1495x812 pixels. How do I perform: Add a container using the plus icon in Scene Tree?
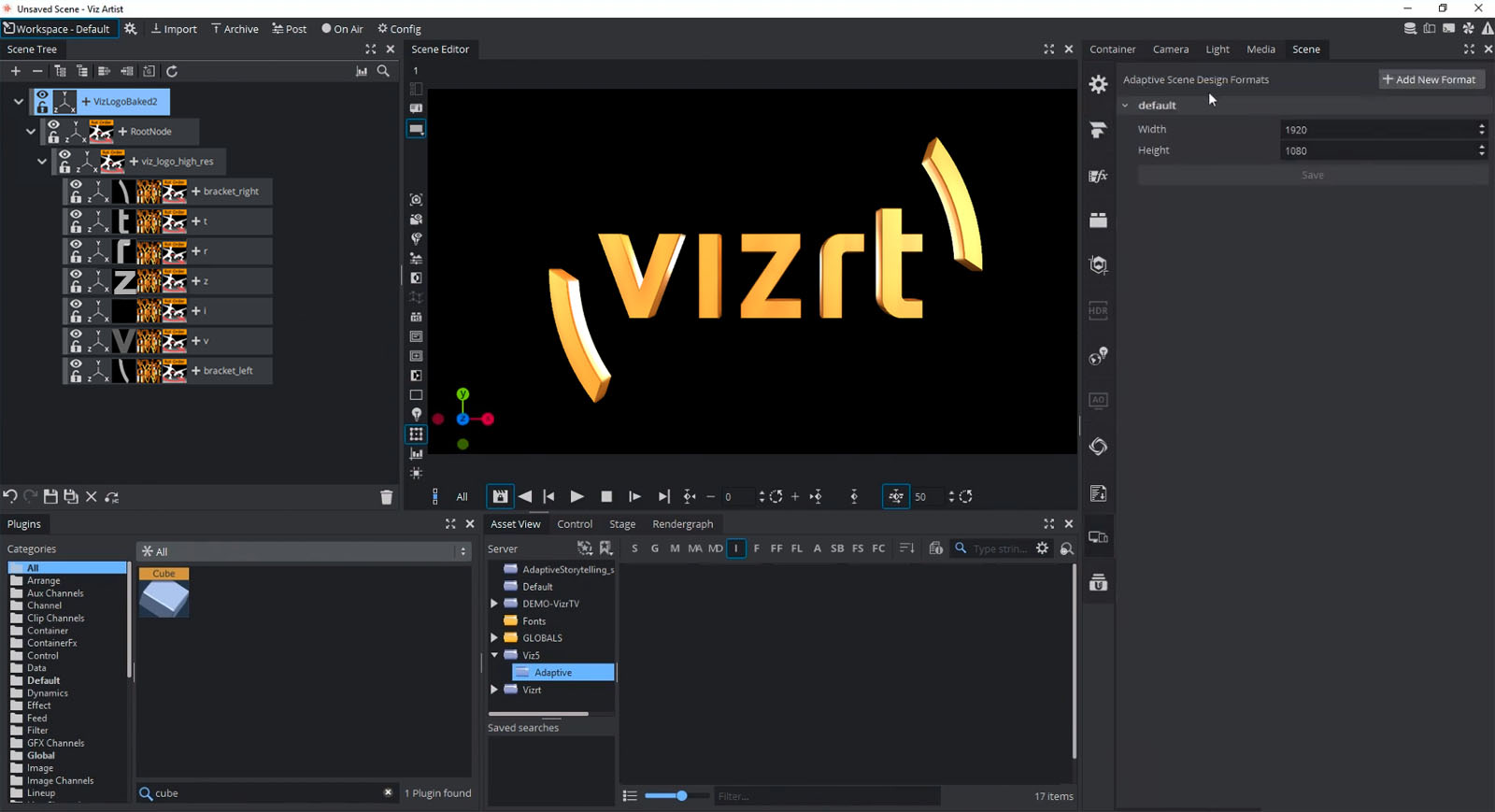click(15, 71)
